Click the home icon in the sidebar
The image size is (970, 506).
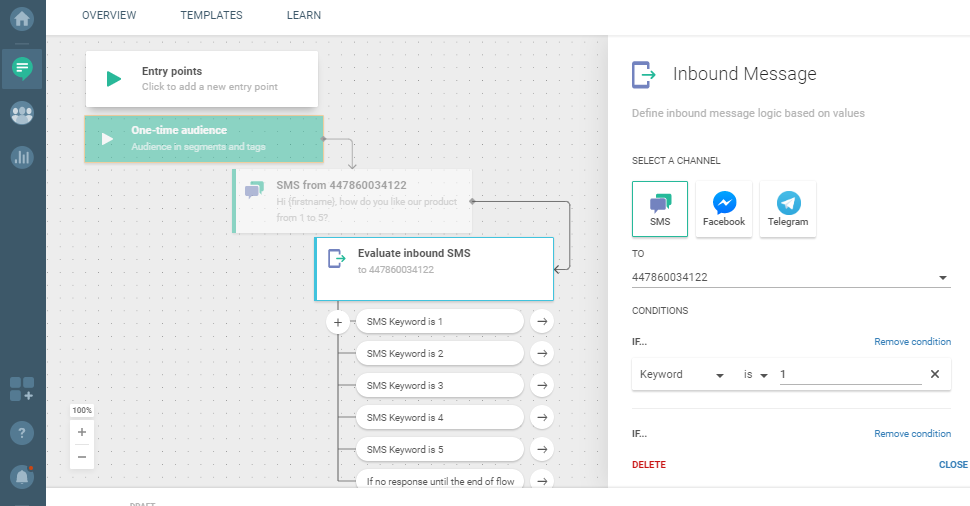click(22, 19)
